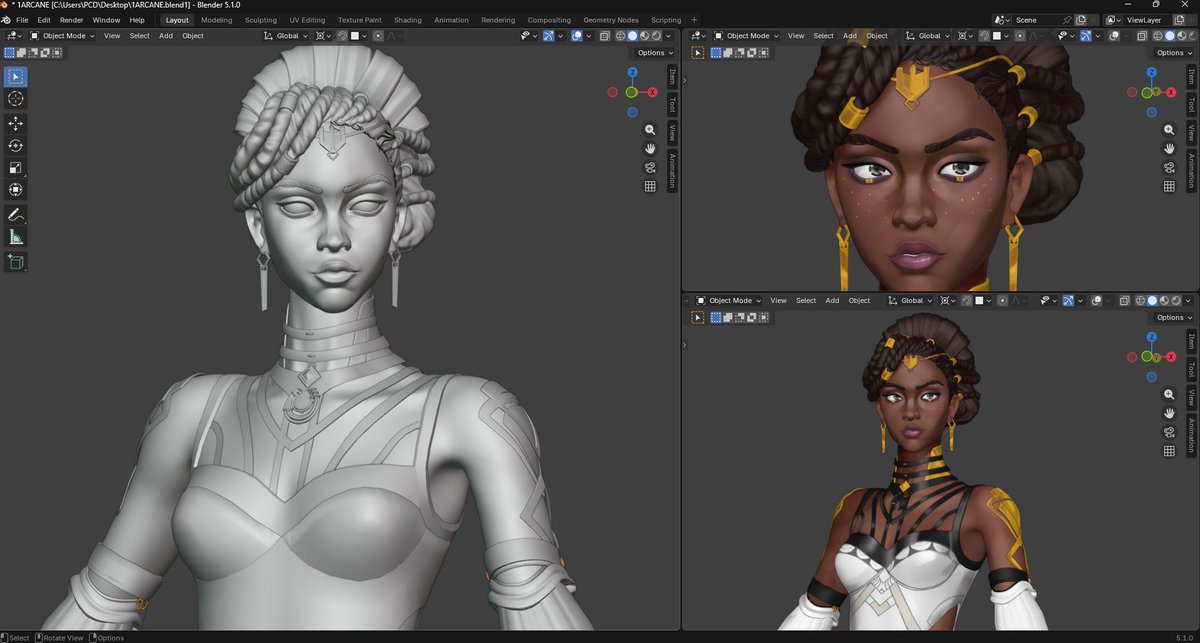The image size is (1200, 643).
Task: Open the Window menu
Action: pos(106,20)
